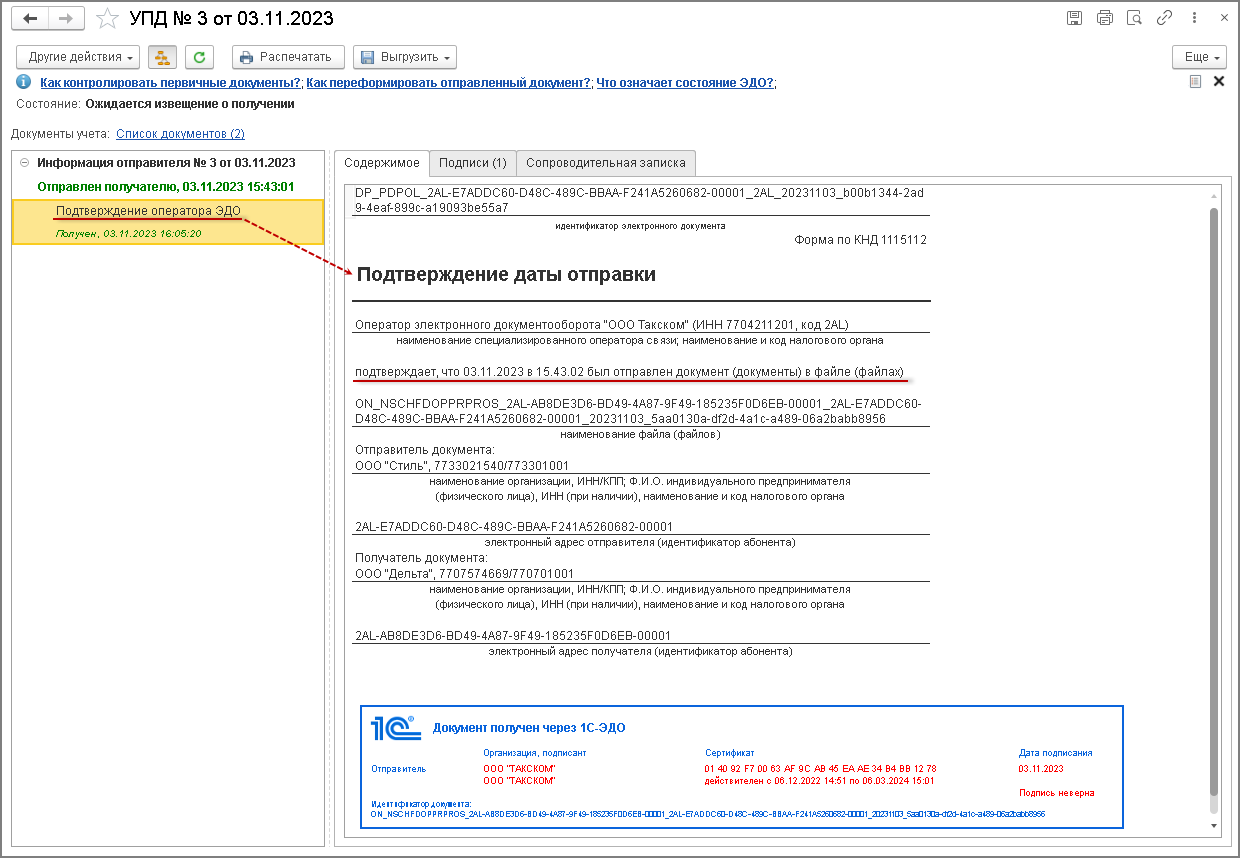Switch to the Содержимое tab
Viewport: 1240px width, 858px height.
coord(382,163)
